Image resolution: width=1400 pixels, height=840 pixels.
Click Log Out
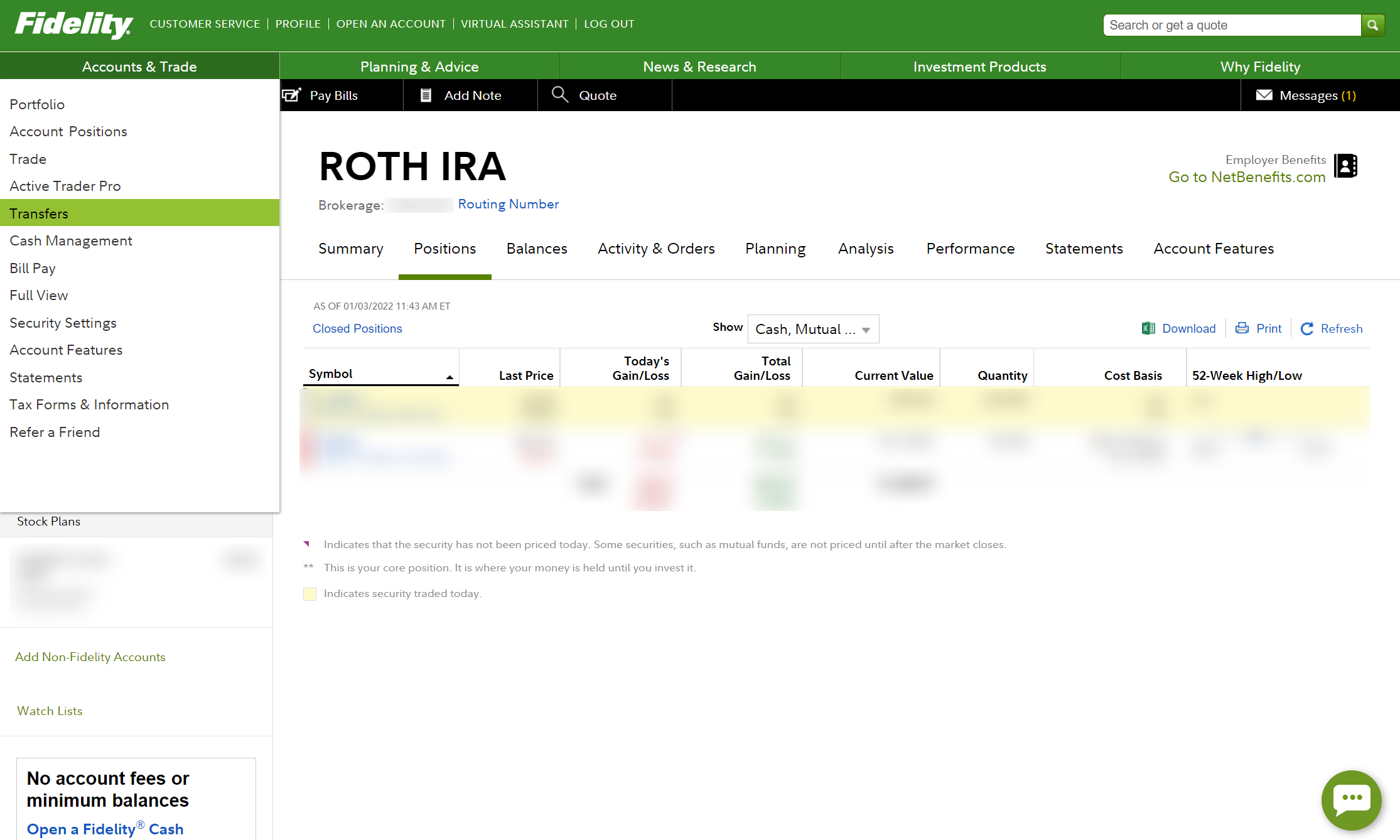pyautogui.click(x=609, y=24)
